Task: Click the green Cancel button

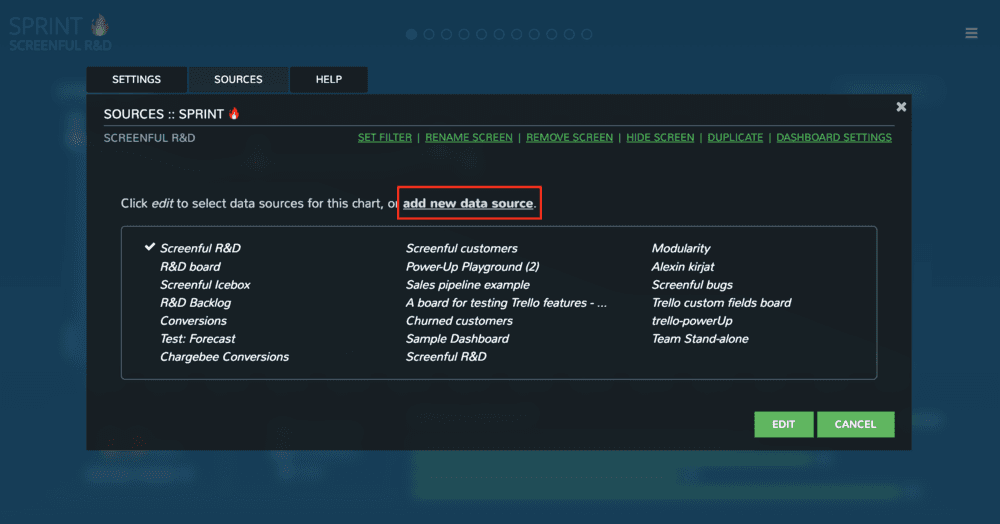Action: 855,425
